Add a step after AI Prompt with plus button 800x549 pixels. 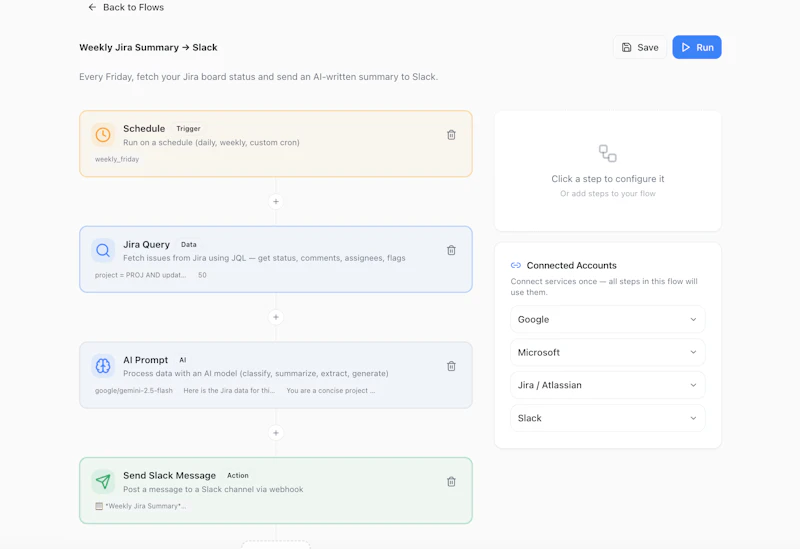[276, 433]
